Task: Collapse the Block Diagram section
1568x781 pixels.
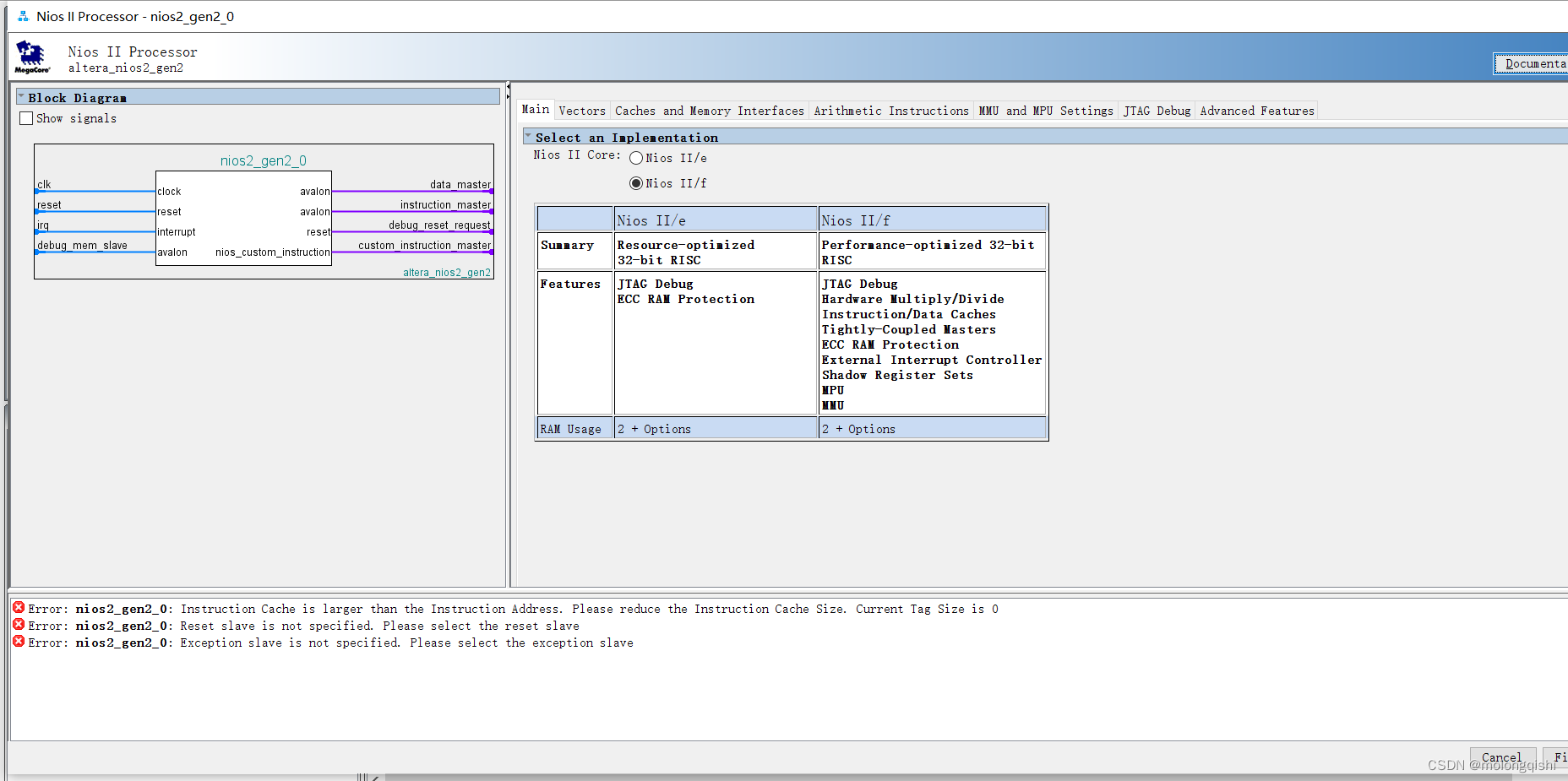Action: click(x=21, y=97)
